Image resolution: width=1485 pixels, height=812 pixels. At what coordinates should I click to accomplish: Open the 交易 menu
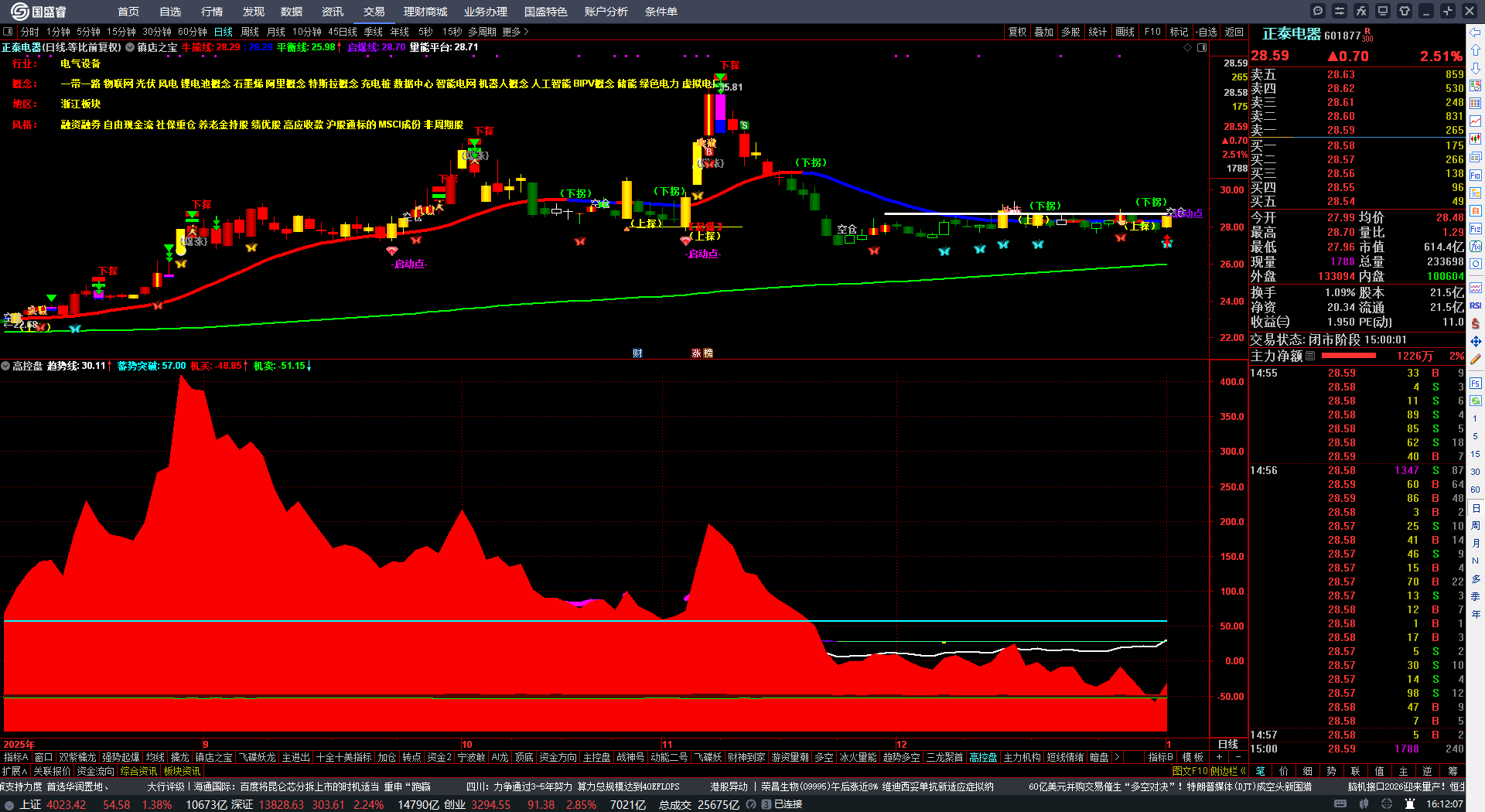374,12
